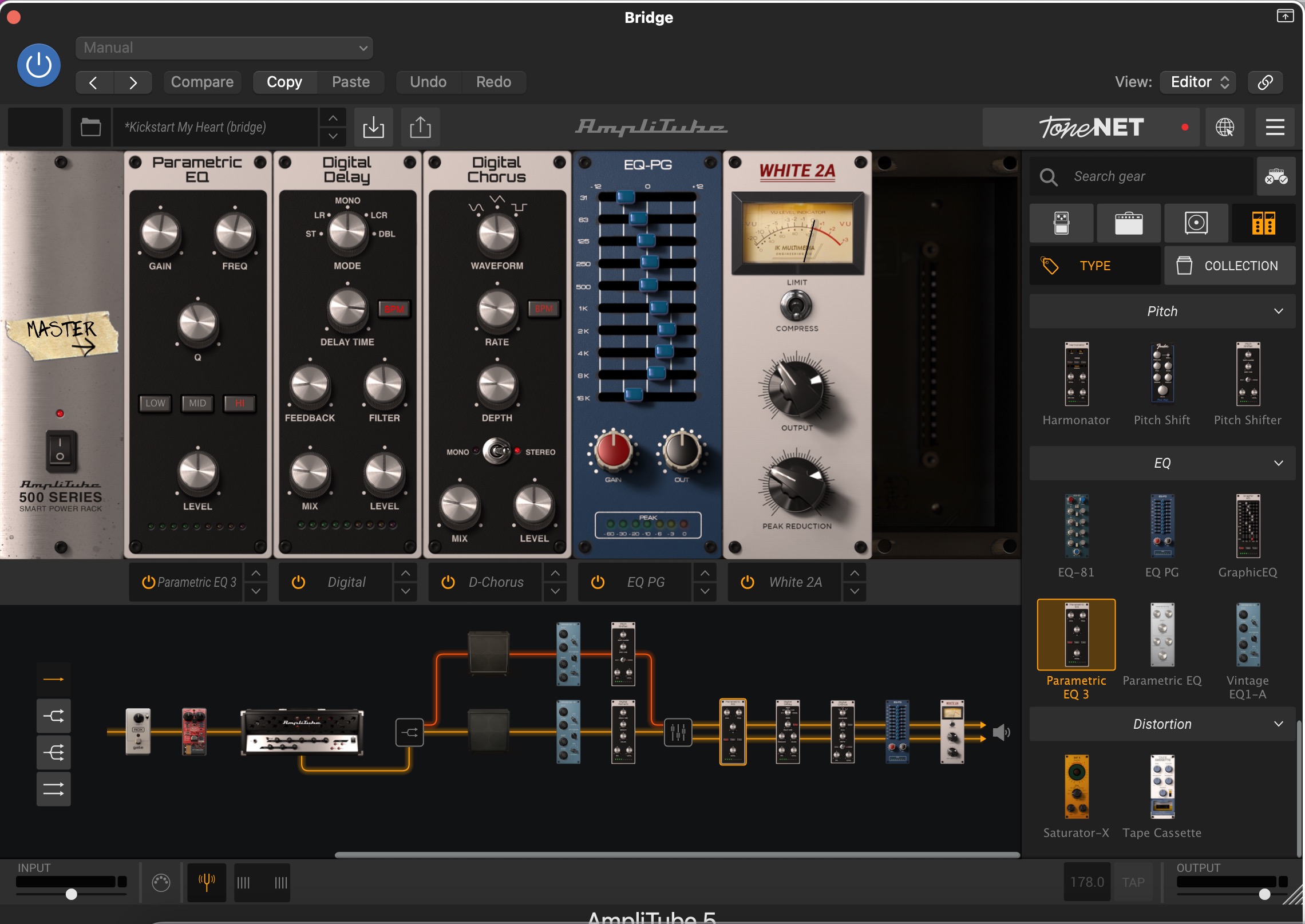
Task: Click the globe icon next to ToneNET
Action: click(1225, 127)
